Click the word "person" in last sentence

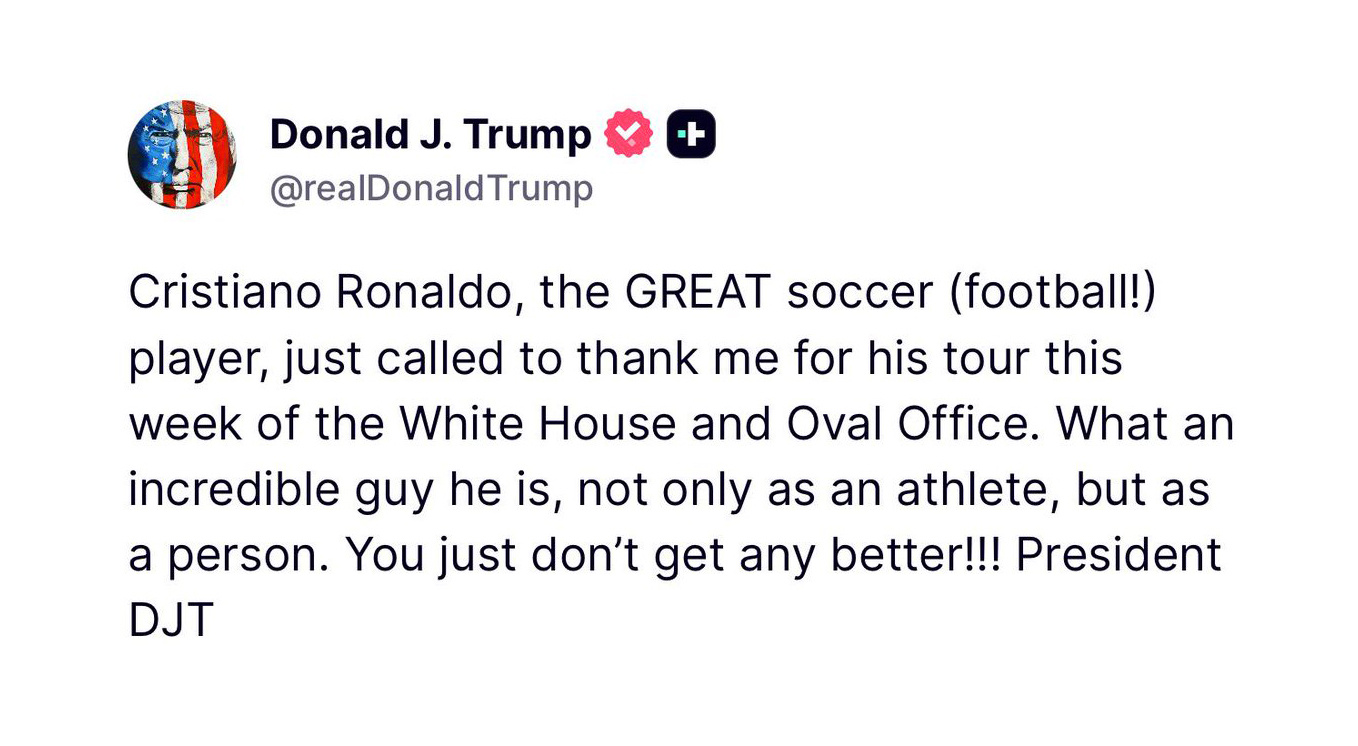click(248, 555)
